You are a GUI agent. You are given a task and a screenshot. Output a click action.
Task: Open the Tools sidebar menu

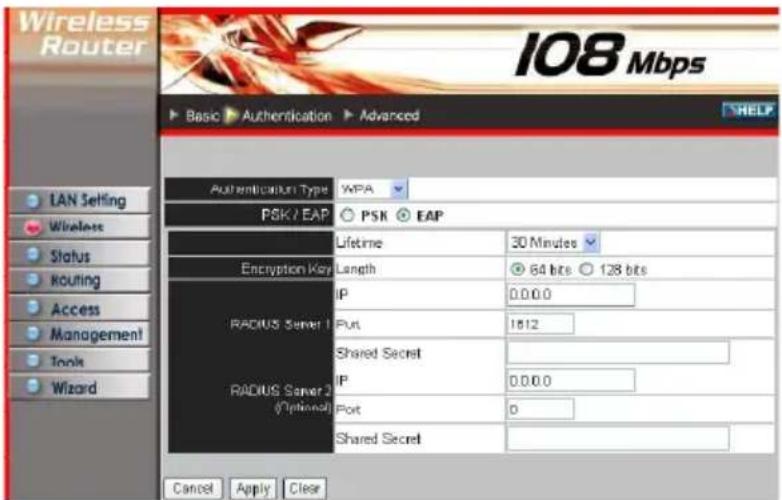pyautogui.click(x=80, y=361)
